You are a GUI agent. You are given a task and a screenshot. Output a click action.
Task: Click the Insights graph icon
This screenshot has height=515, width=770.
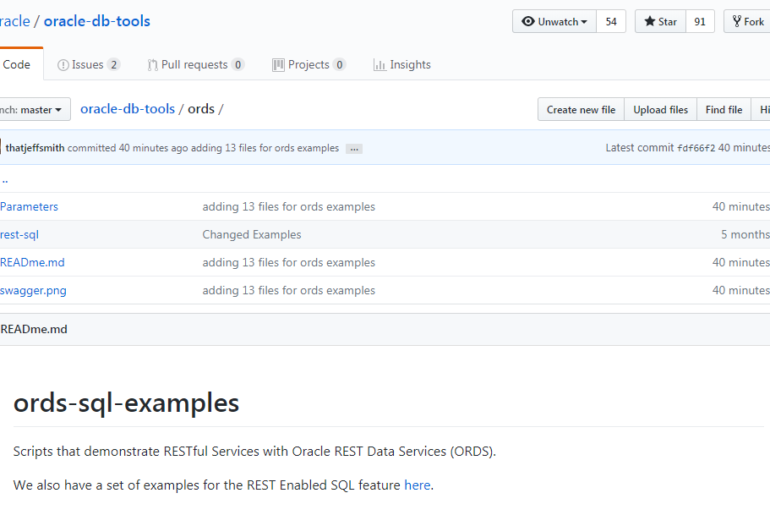click(379, 65)
